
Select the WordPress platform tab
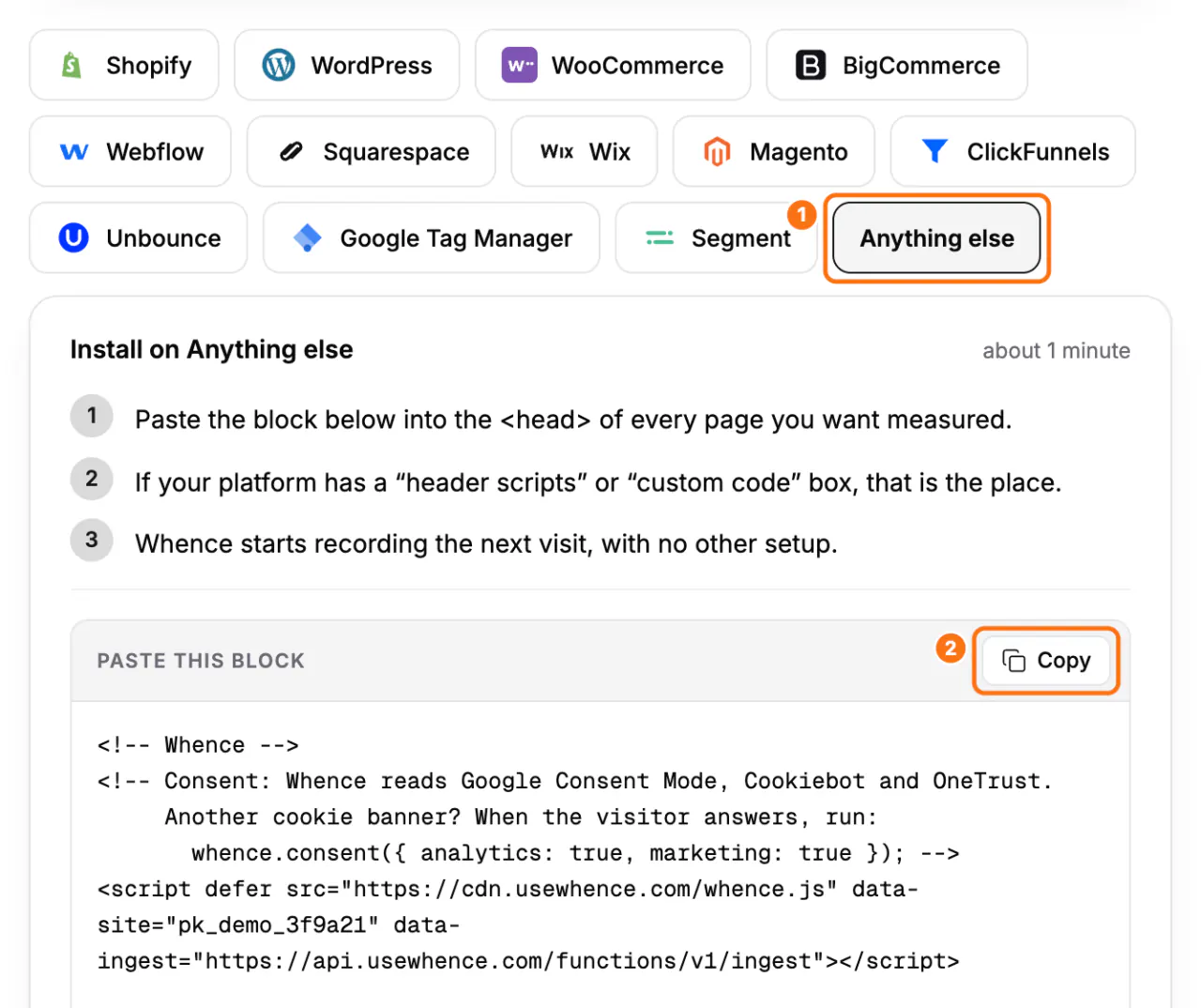point(347,65)
